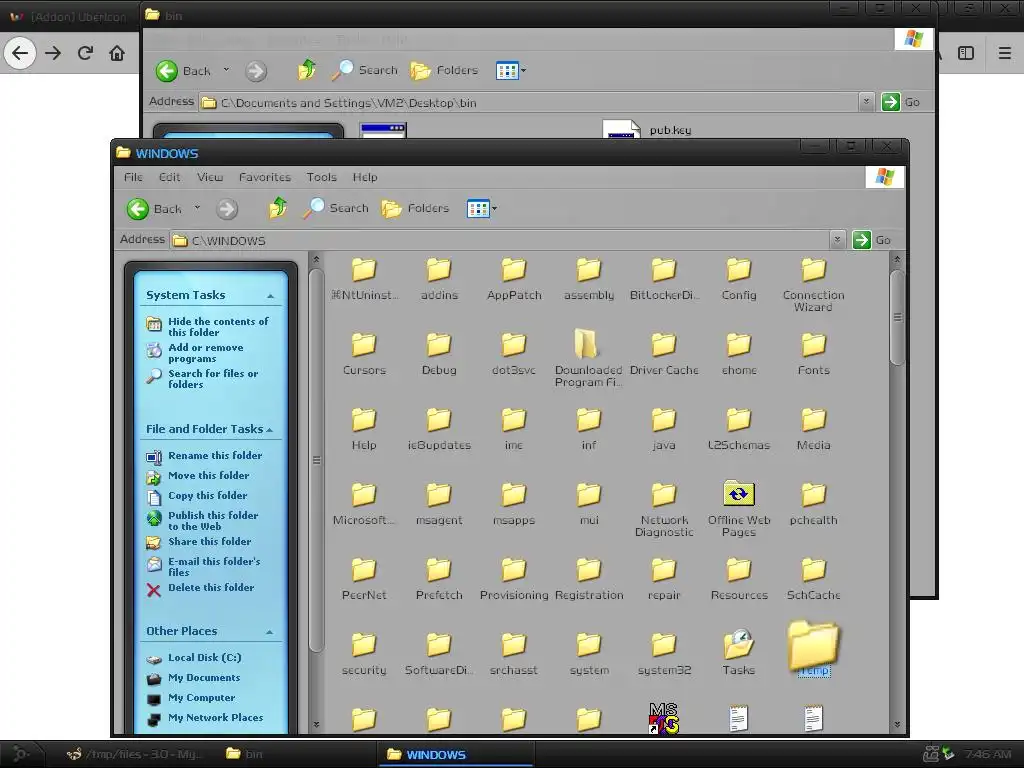Open the Downloaded Program Files folder
The height and width of the screenshot is (768, 1024).
coord(588,359)
